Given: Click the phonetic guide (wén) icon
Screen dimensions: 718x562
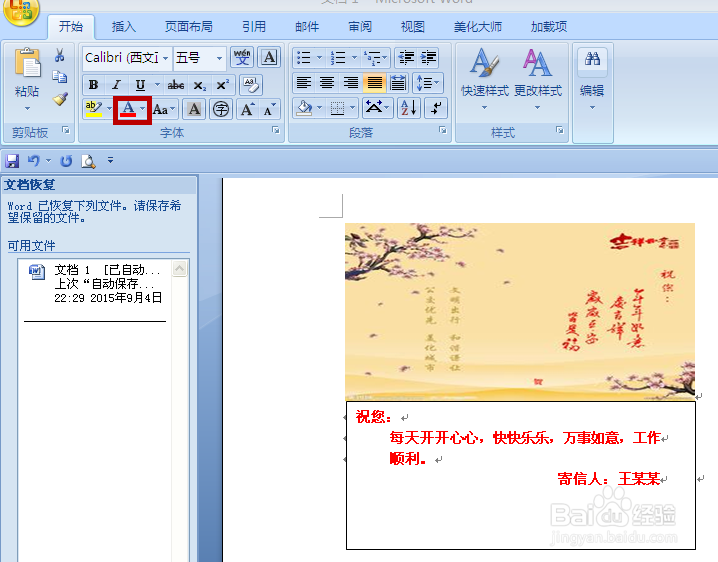Looking at the screenshot, I should click(242, 57).
